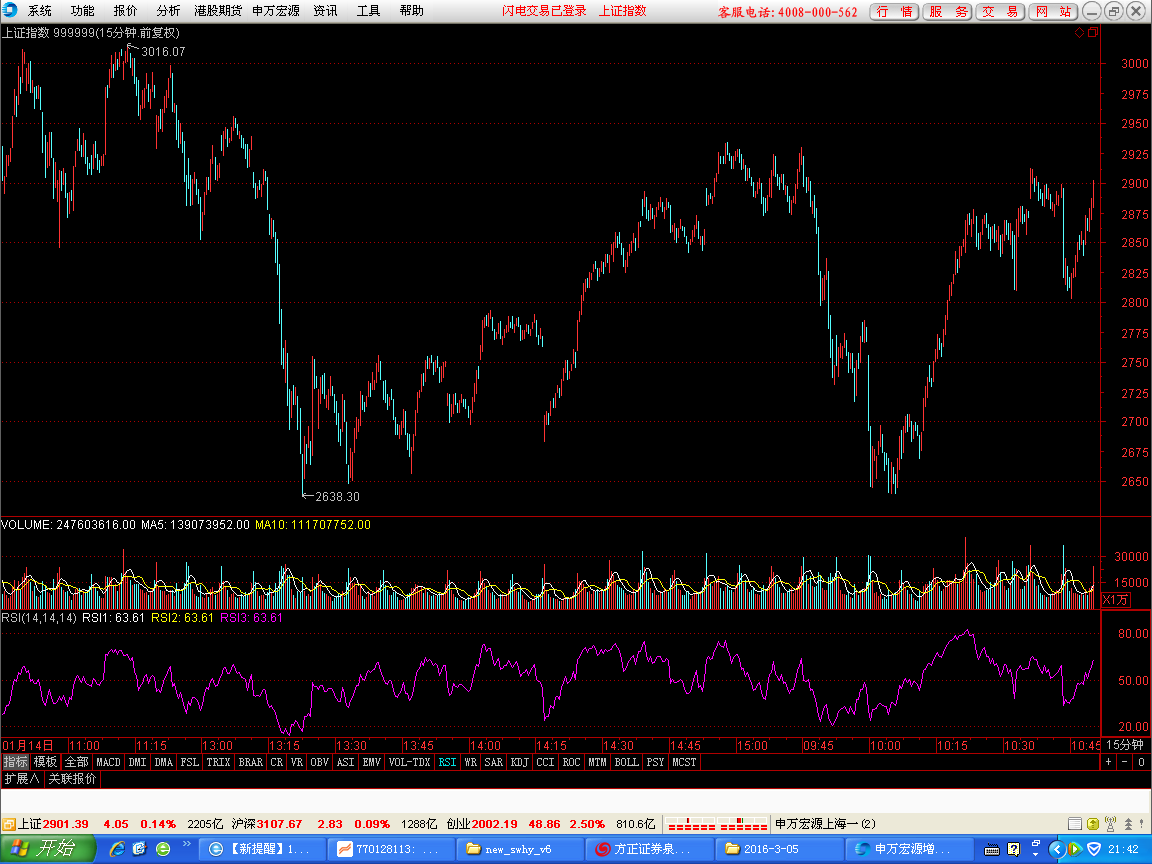Click the 行情 button
This screenshot has width=1152, height=864.
pos(894,12)
